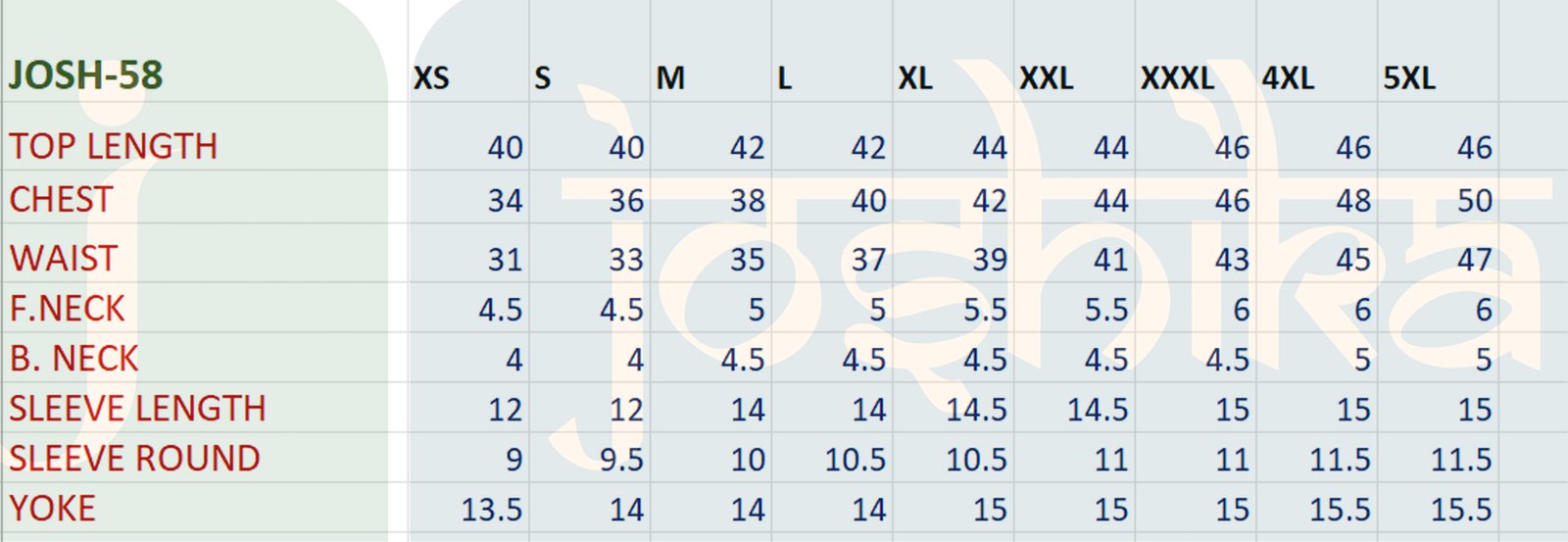Select waist value 37 under L
The width and height of the screenshot is (1568, 542).
coord(868,260)
